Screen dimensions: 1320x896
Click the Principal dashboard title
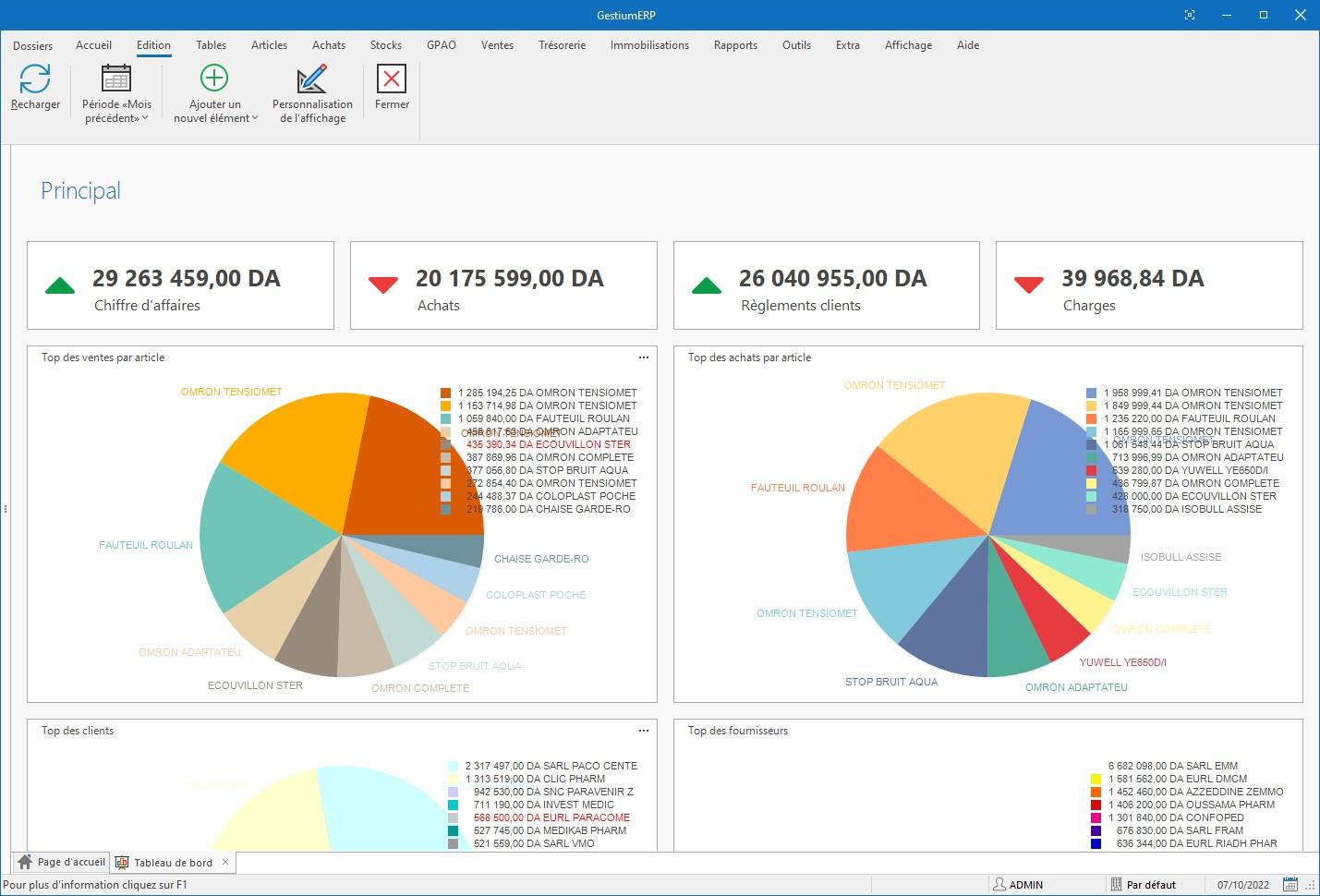[80, 191]
